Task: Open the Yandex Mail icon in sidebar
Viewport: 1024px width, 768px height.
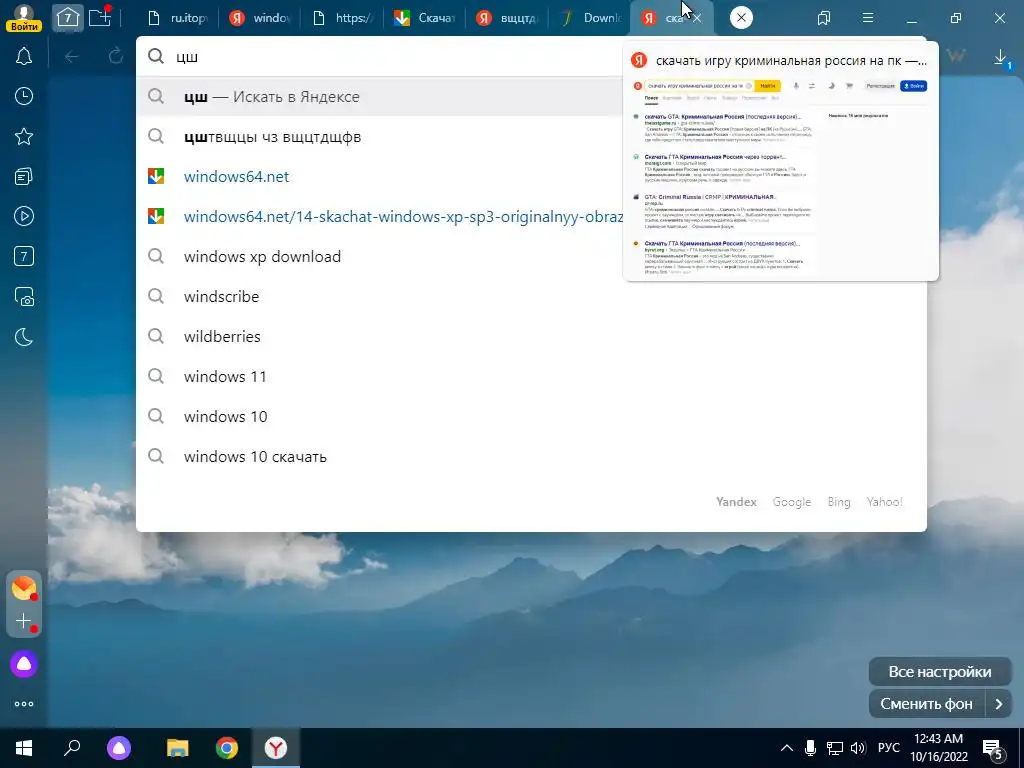Action: (x=24, y=588)
